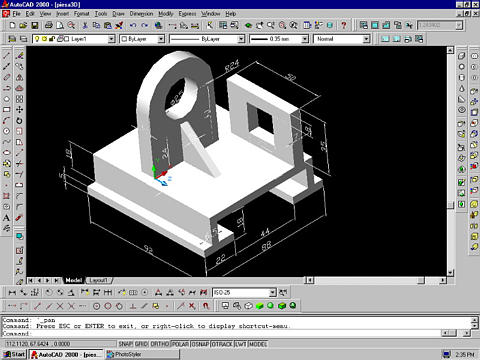Click the Cut scissors icon
Viewport: 480px width, 360px height.
click(x=85, y=25)
